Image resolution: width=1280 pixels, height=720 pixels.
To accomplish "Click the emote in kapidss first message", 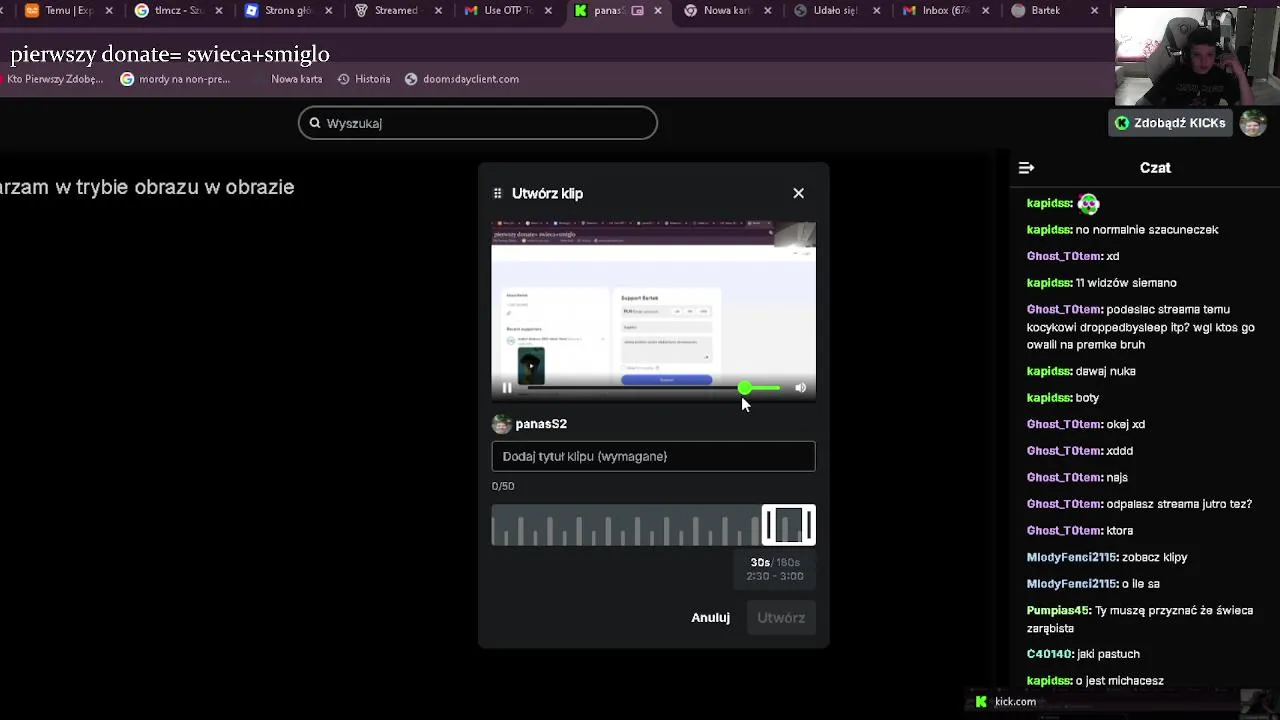I will tap(1088, 204).
